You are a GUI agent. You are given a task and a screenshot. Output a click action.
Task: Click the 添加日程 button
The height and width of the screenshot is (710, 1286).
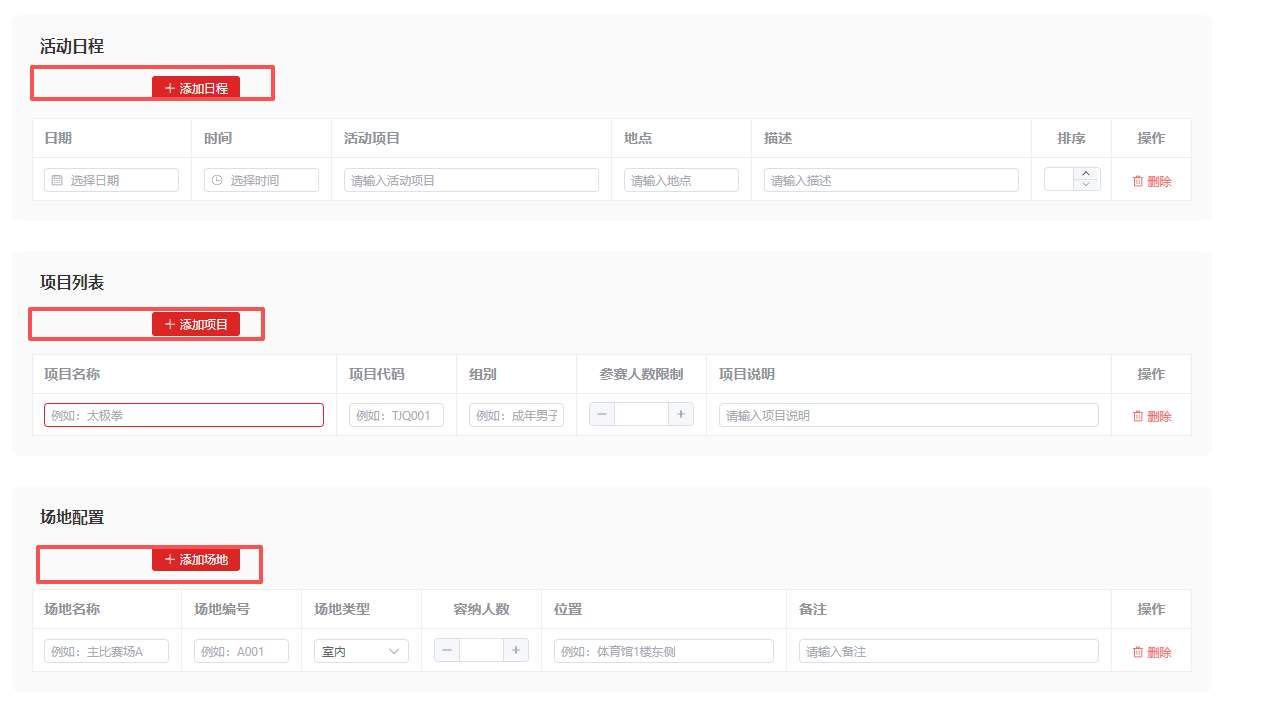pos(196,88)
